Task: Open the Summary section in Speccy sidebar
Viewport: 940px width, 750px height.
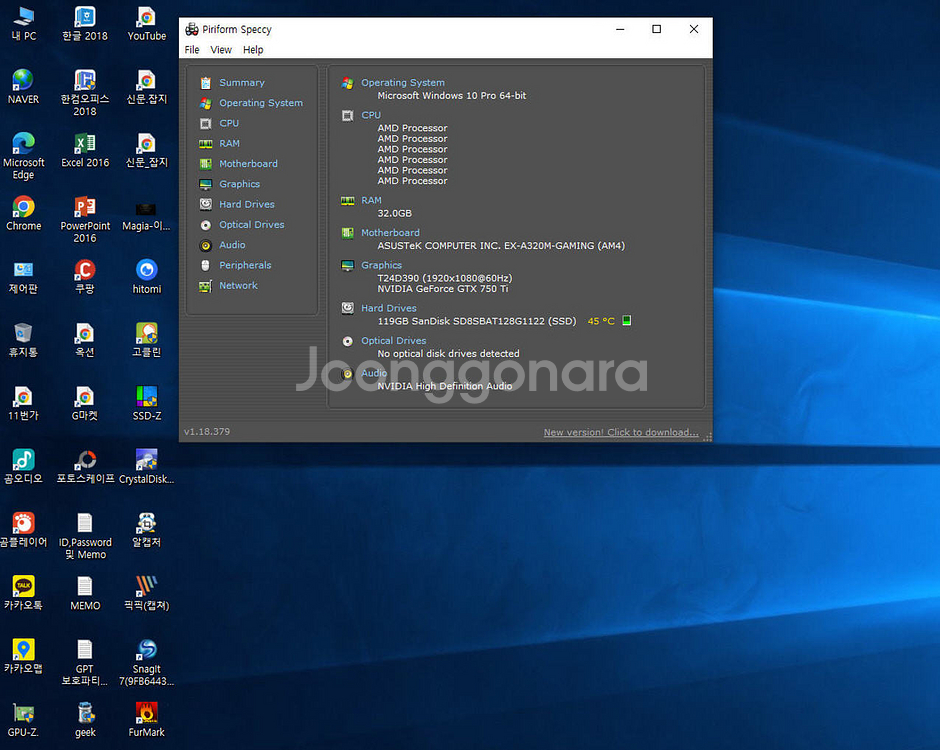Action: pos(242,83)
